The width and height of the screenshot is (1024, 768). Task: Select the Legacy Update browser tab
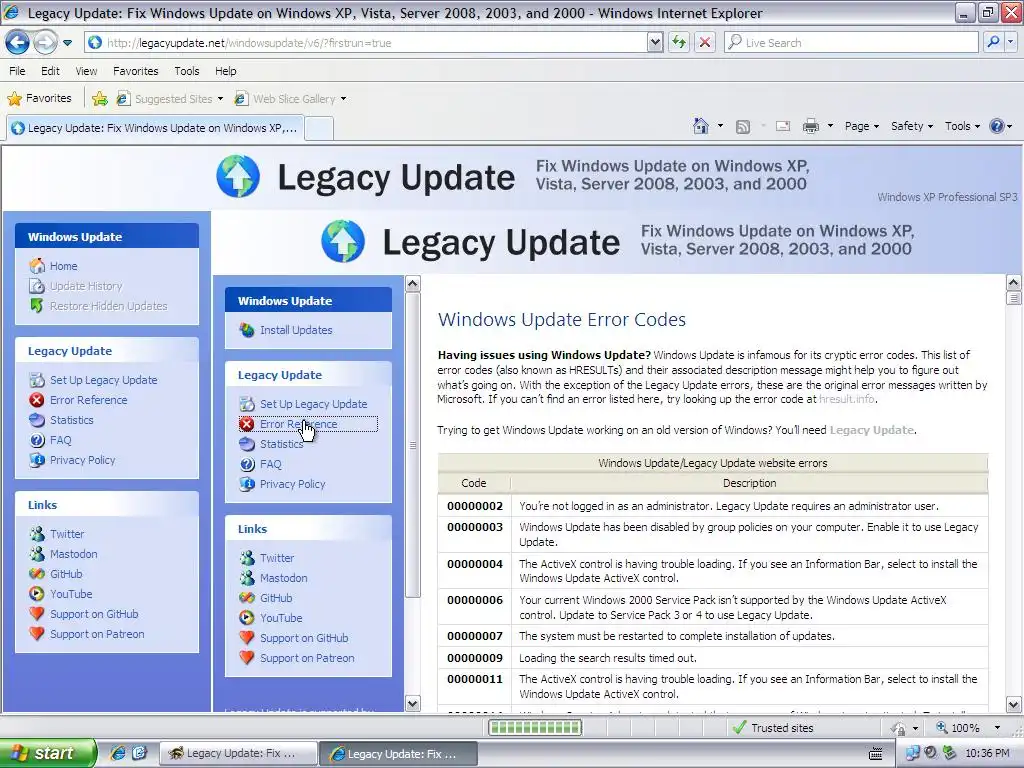tap(154, 128)
